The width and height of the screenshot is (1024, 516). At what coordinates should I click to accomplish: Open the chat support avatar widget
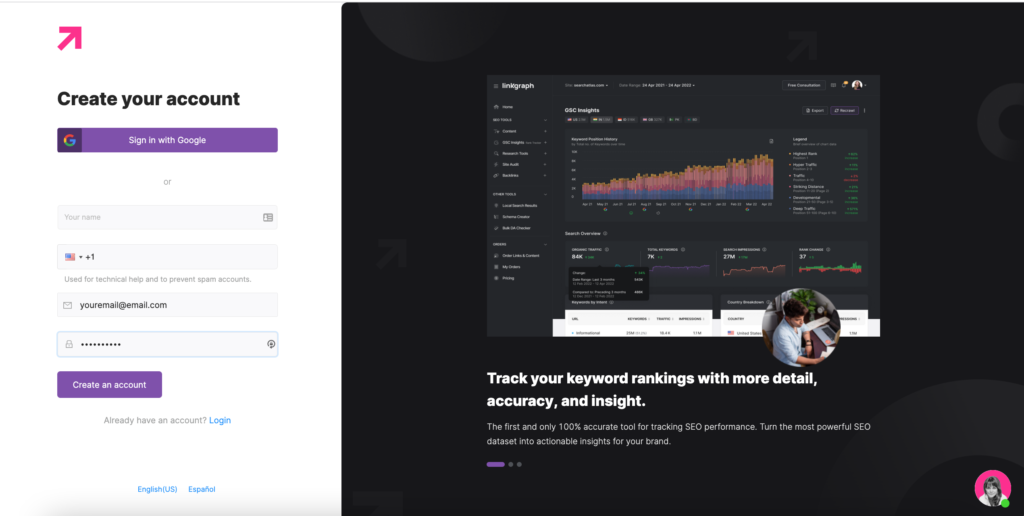click(992, 488)
